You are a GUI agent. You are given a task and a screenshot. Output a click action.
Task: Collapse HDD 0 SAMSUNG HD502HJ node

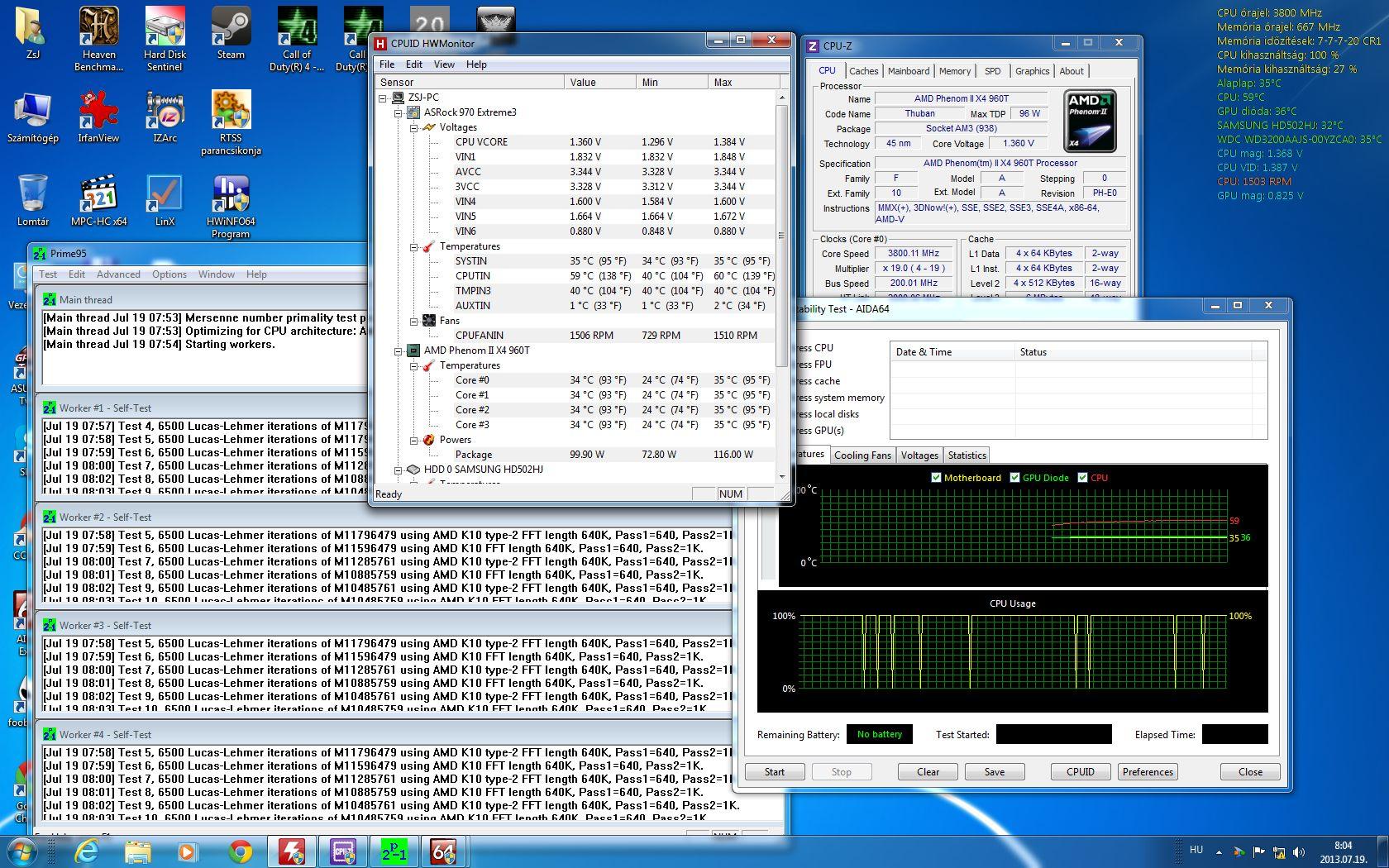(399, 470)
